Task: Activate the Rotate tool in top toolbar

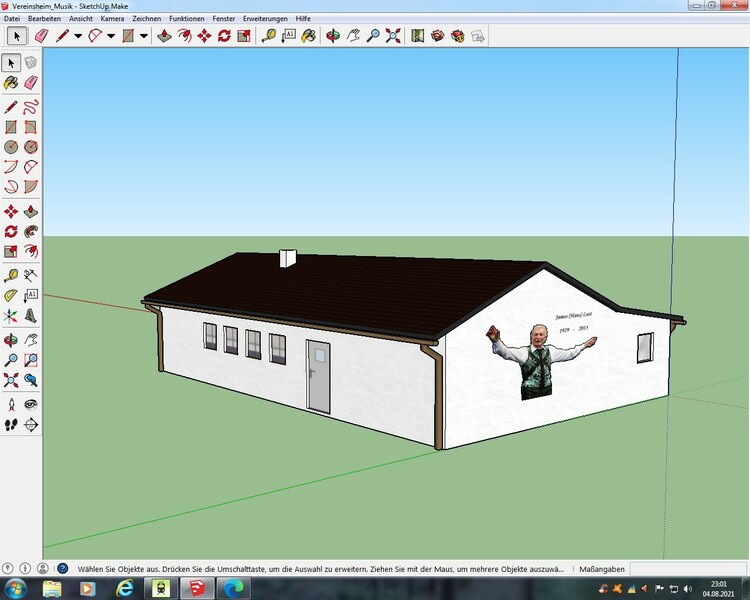Action: (224, 36)
